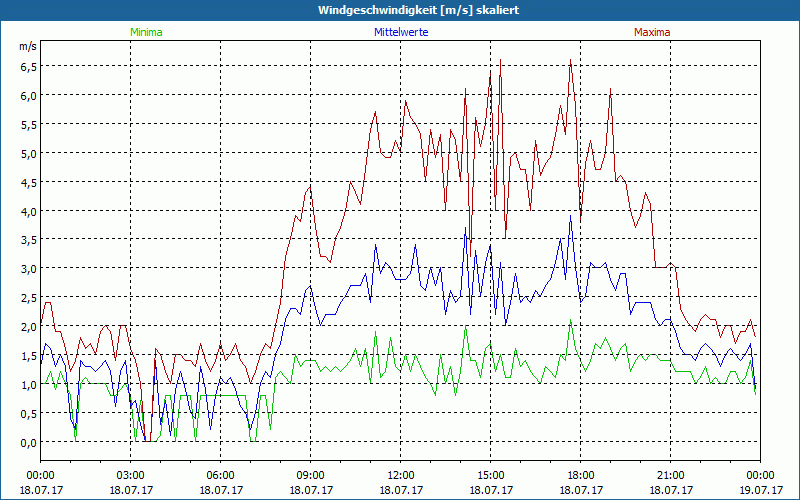This screenshot has height=500, width=800.
Task: Click the red Maxima legend label
Action: tap(652, 32)
